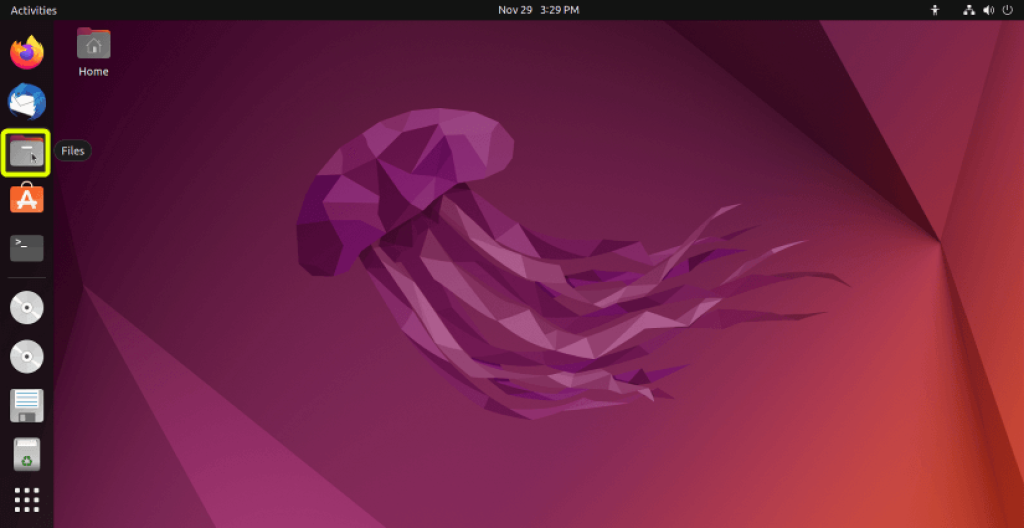
Task: Open Trash from the dock
Action: tap(27, 453)
